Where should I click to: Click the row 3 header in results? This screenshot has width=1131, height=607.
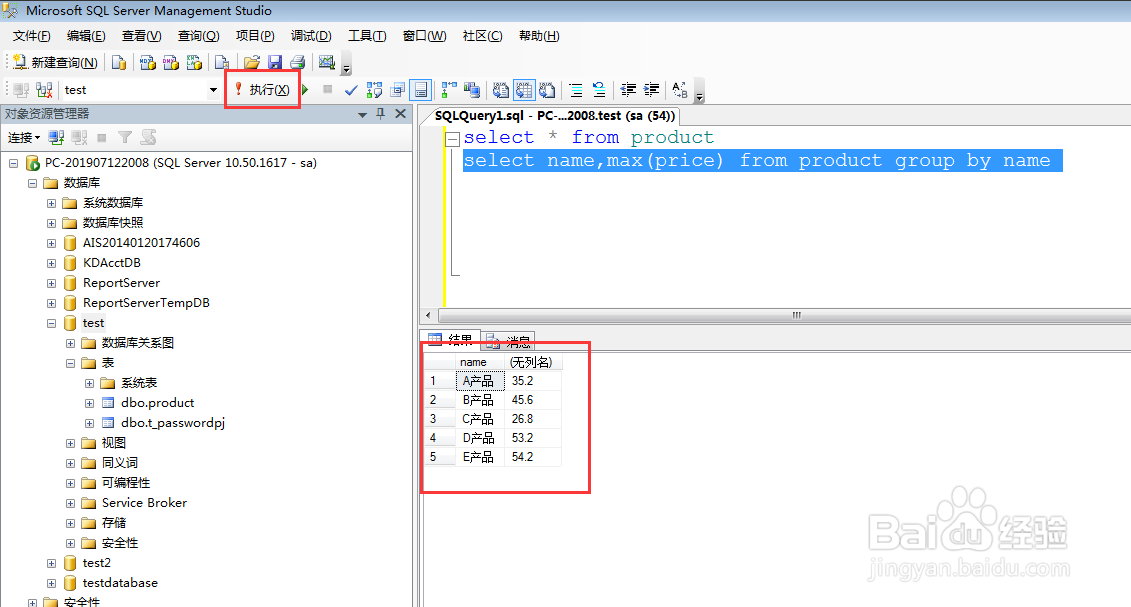[x=439, y=419]
